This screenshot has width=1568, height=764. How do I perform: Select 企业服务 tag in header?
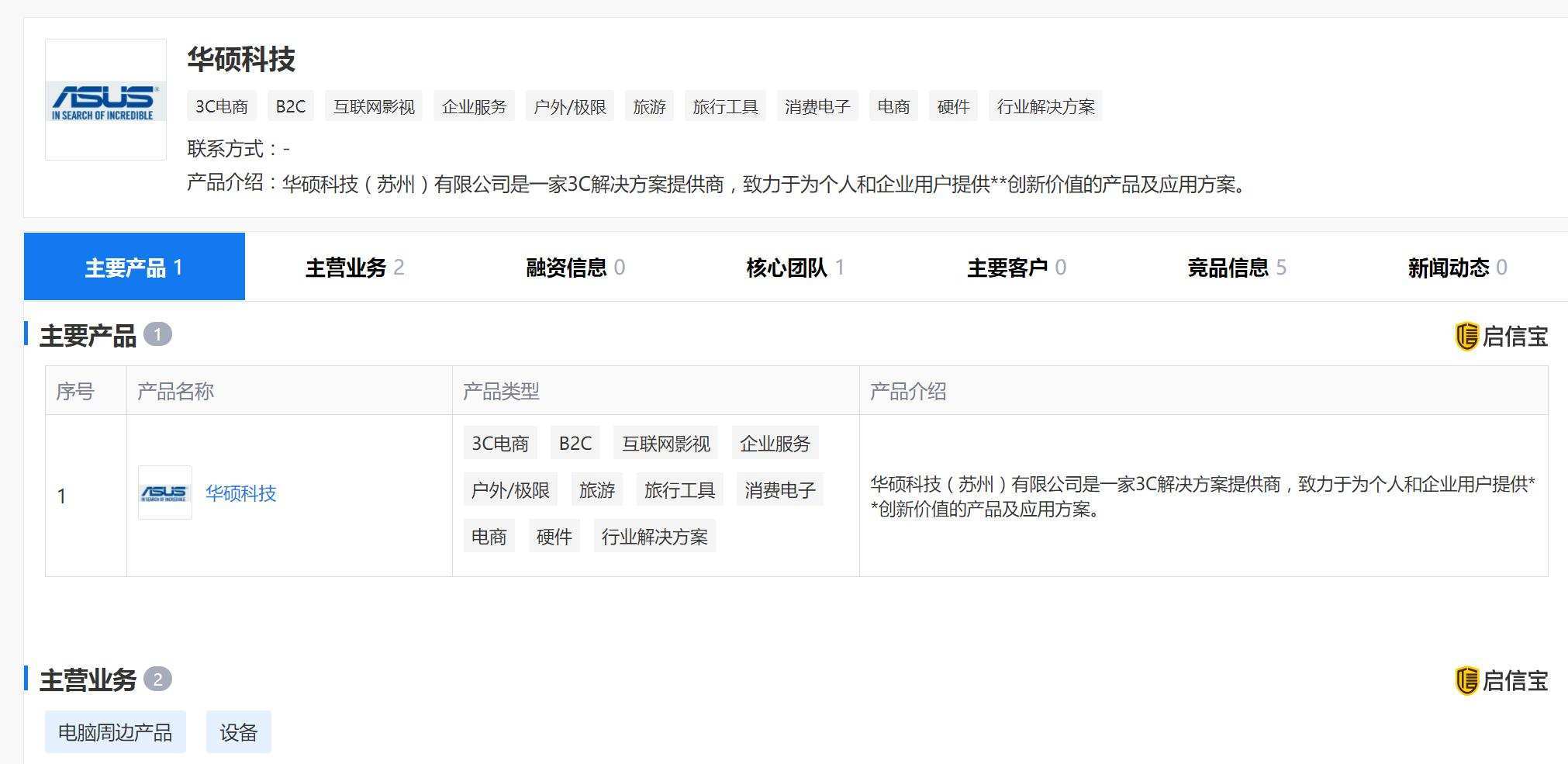coord(474,106)
